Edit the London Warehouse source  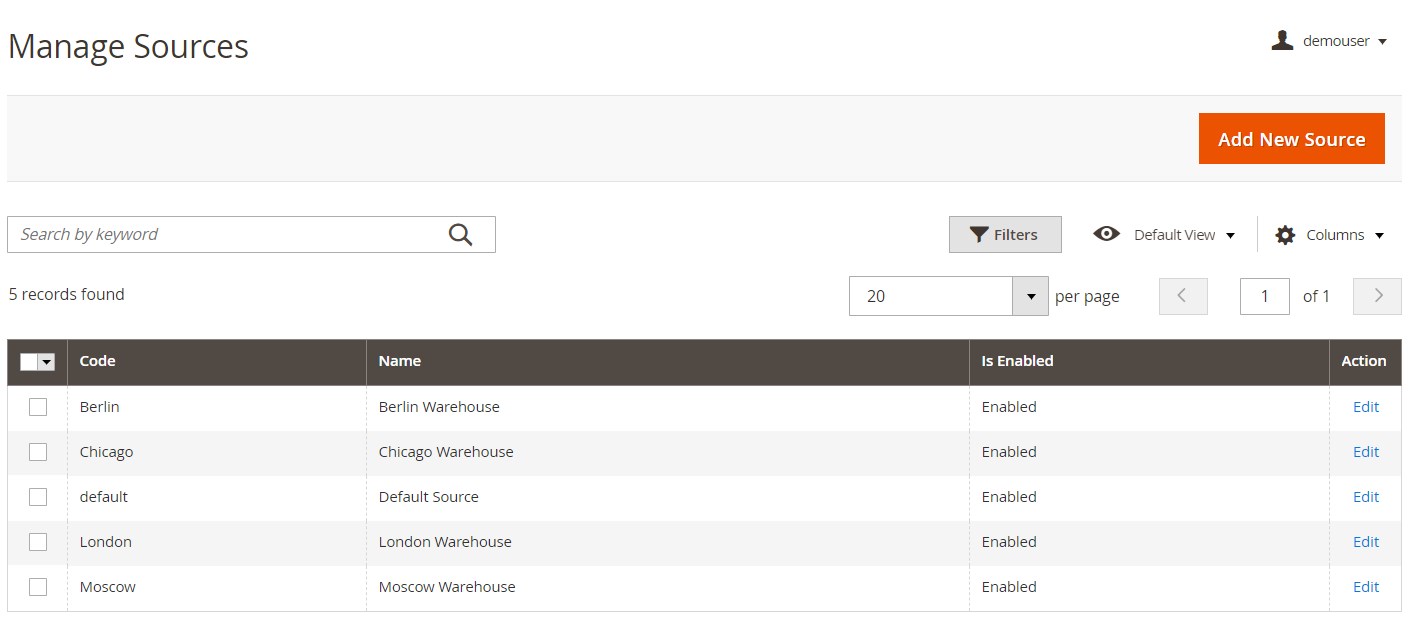1365,542
